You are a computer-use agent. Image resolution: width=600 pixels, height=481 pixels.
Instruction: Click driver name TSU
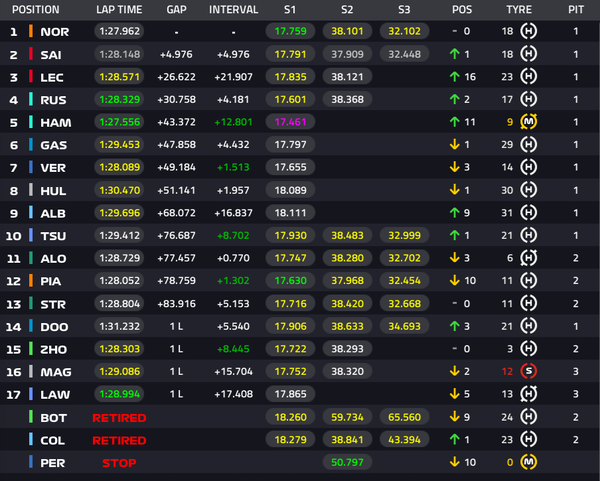[53, 236]
